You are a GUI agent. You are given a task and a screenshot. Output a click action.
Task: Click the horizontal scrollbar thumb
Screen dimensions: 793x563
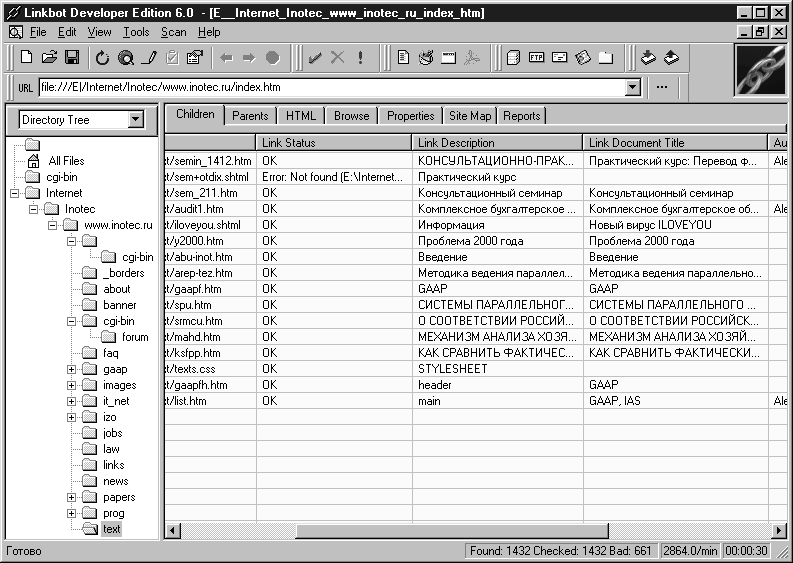click(x=452, y=530)
